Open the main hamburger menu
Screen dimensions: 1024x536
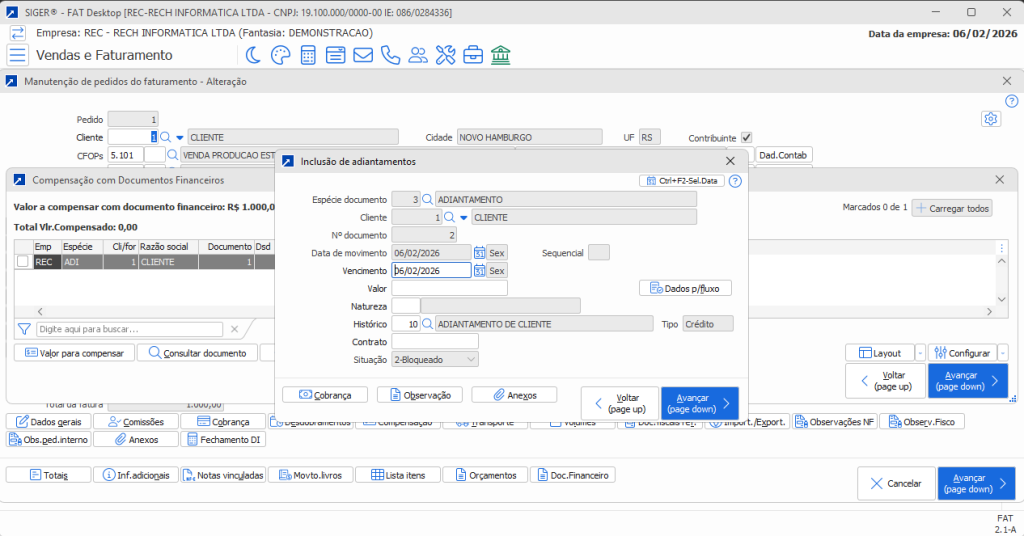coord(18,55)
